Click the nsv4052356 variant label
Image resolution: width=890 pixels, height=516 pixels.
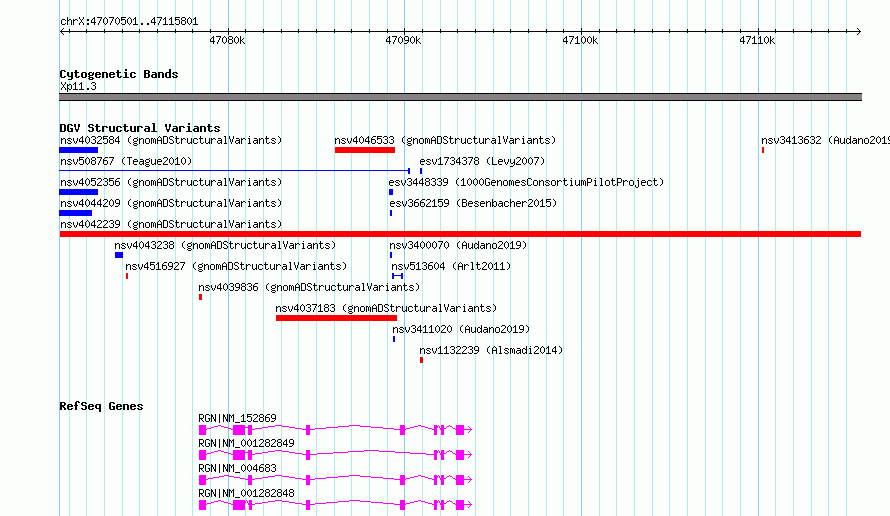tap(171, 182)
